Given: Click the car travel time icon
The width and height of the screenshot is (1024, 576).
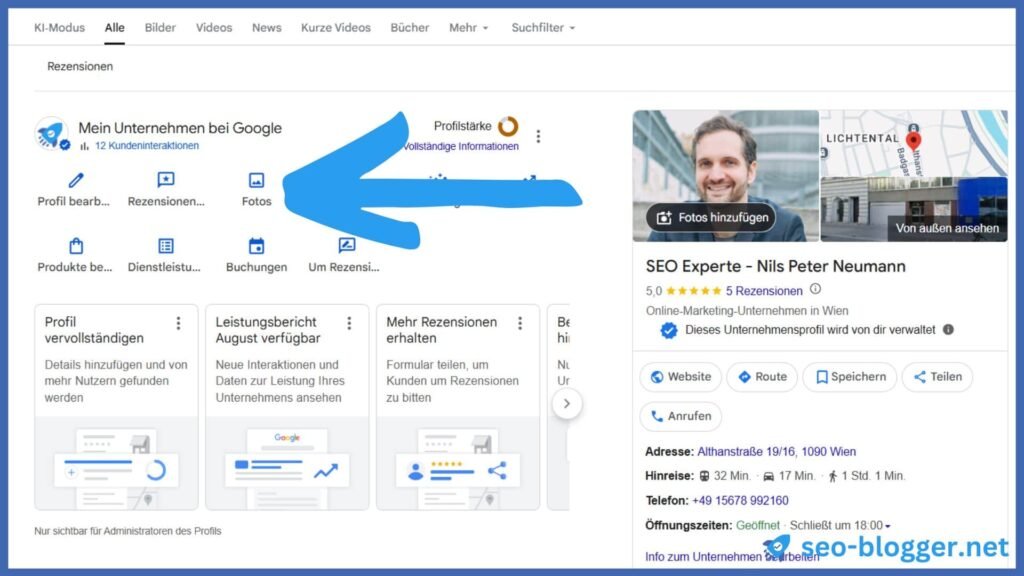Looking at the screenshot, I should 769,476.
